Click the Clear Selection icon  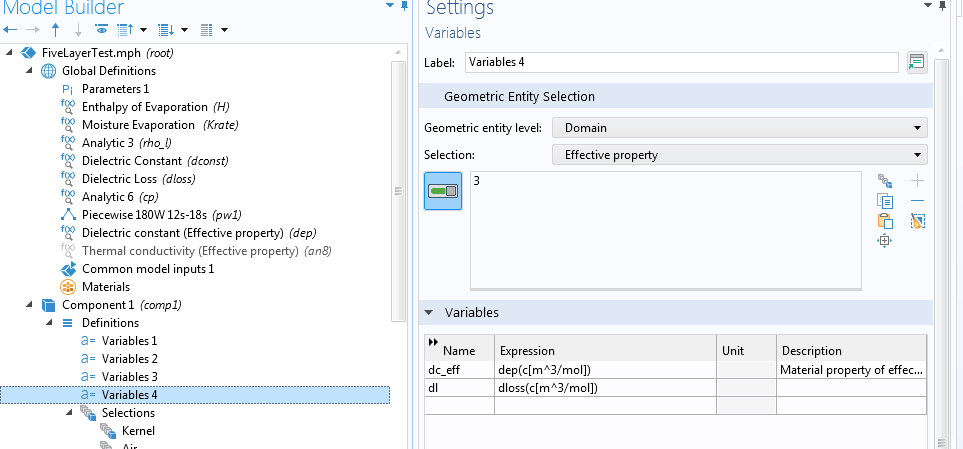coord(917,221)
